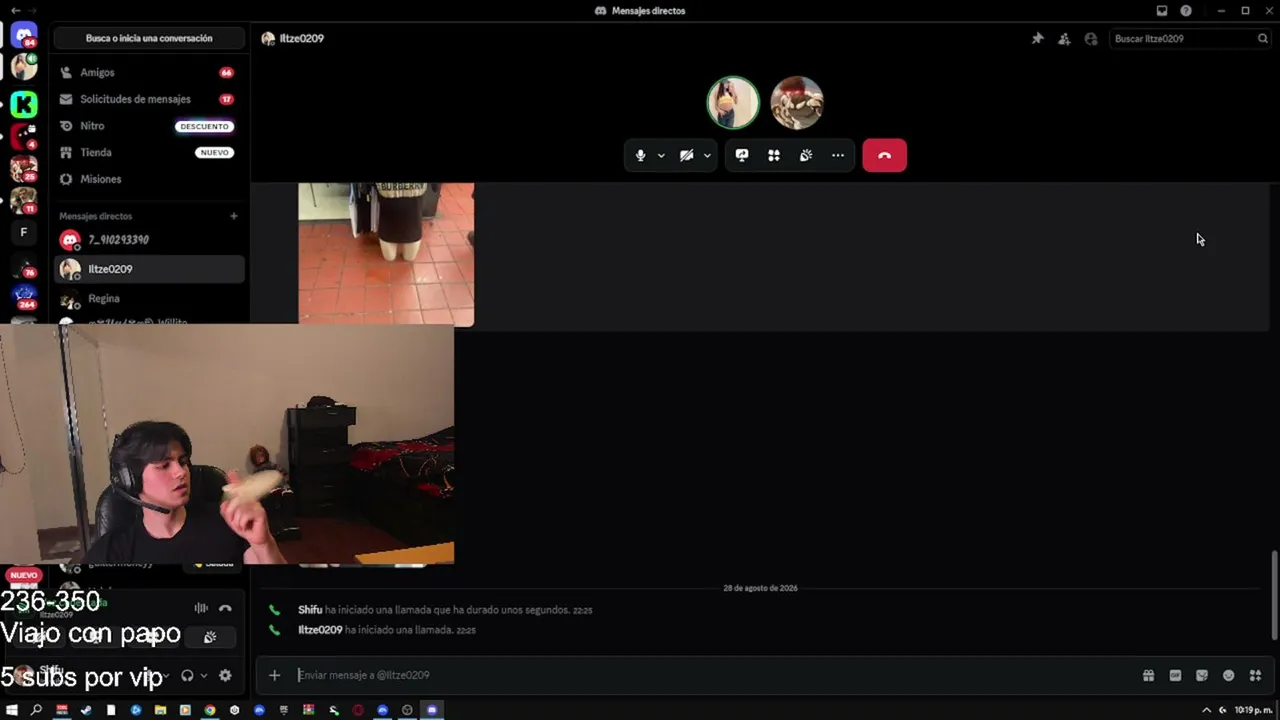Open the Amigos tab
The image size is (1280, 720).
[149, 72]
